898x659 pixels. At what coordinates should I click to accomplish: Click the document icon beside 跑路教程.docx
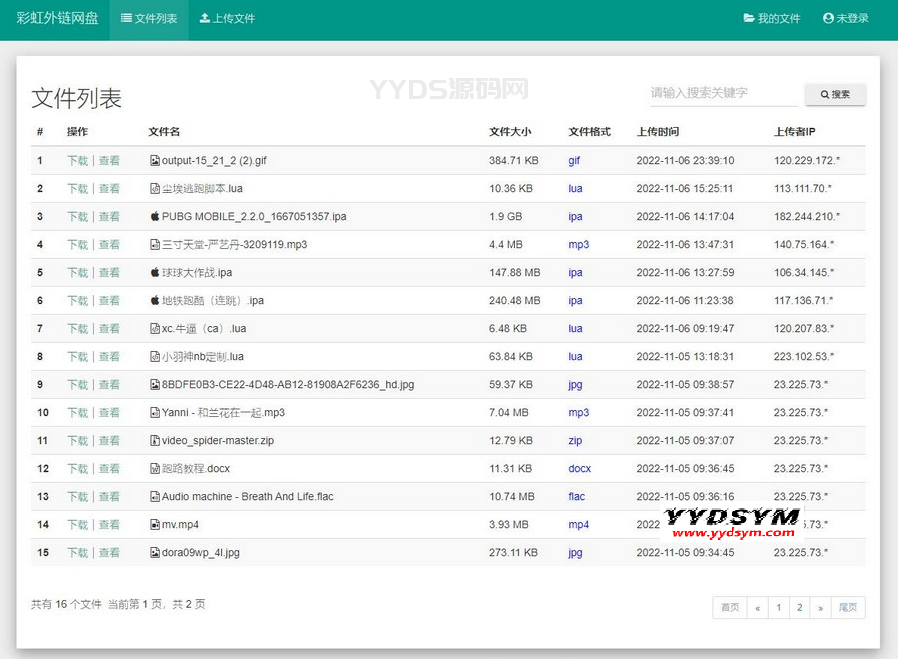click(154, 469)
